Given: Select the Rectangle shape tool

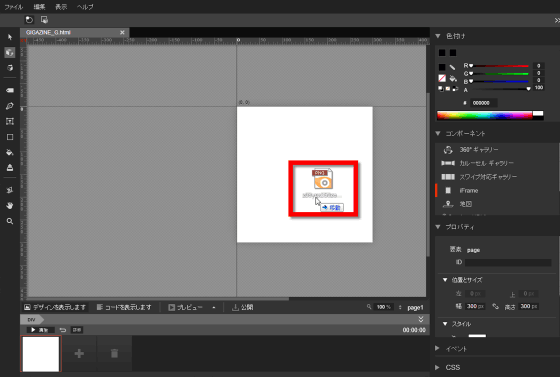Looking at the screenshot, I should pyautogui.click(x=10, y=137).
